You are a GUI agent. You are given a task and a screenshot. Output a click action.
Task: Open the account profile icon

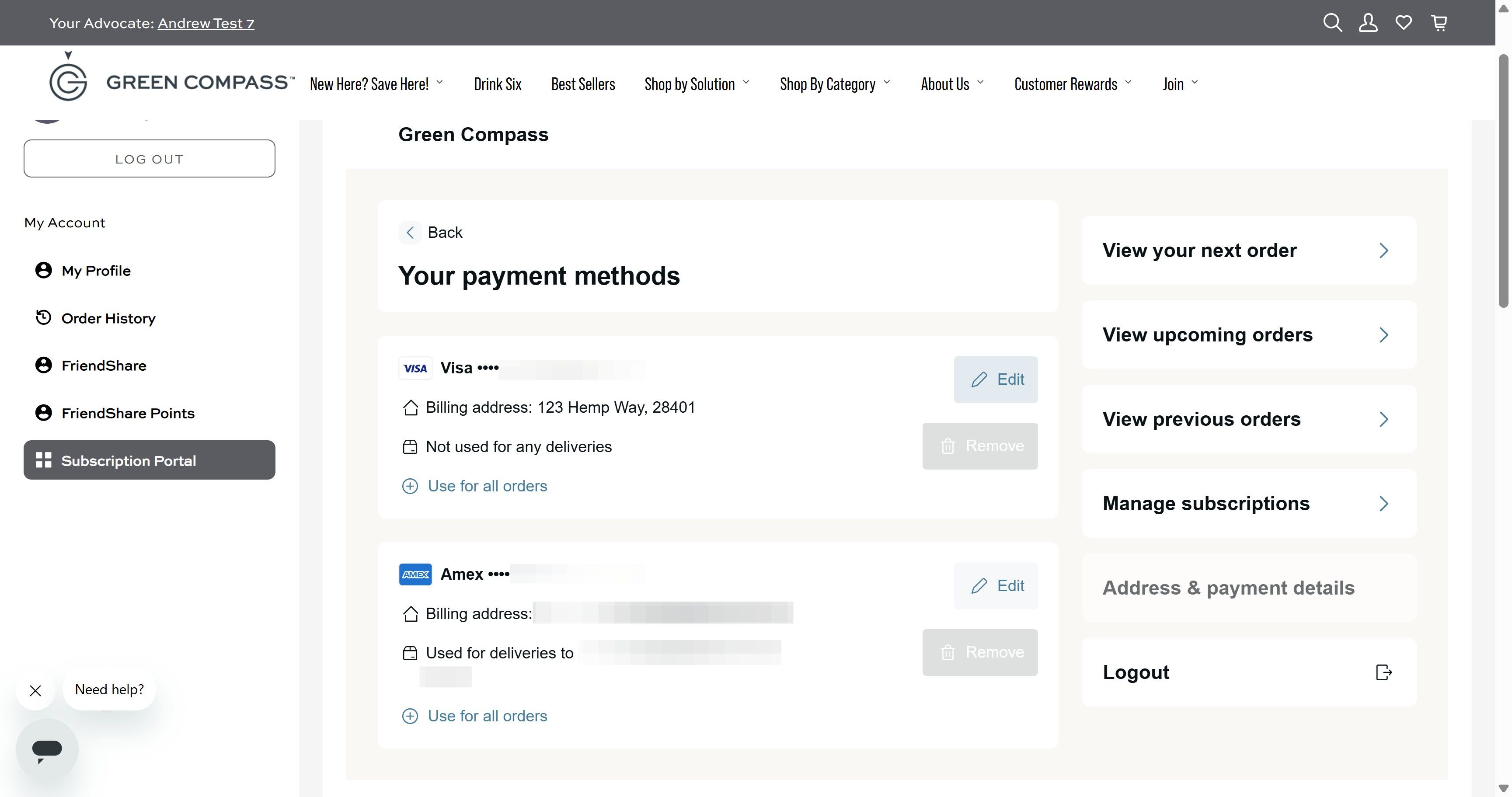pyautogui.click(x=1368, y=23)
